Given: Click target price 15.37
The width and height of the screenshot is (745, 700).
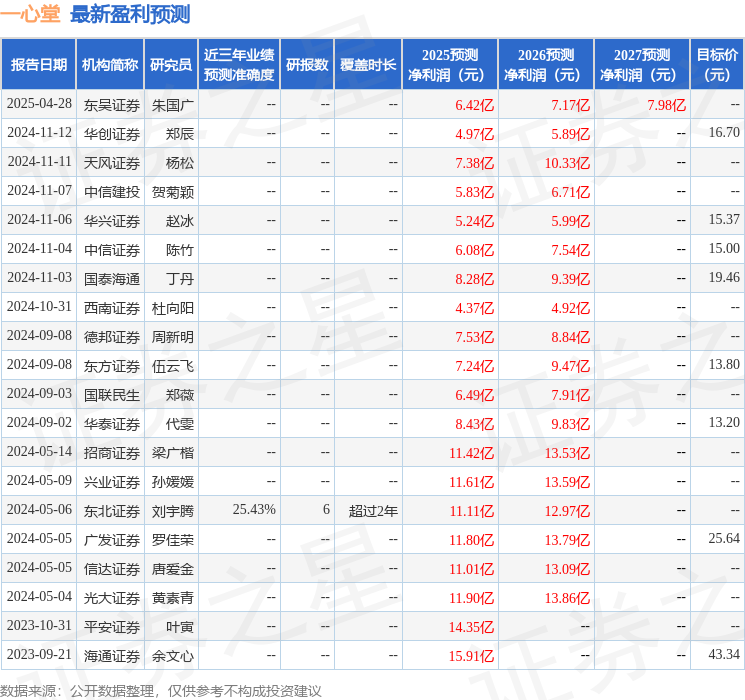Looking at the screenshot, I should (724, 220).
